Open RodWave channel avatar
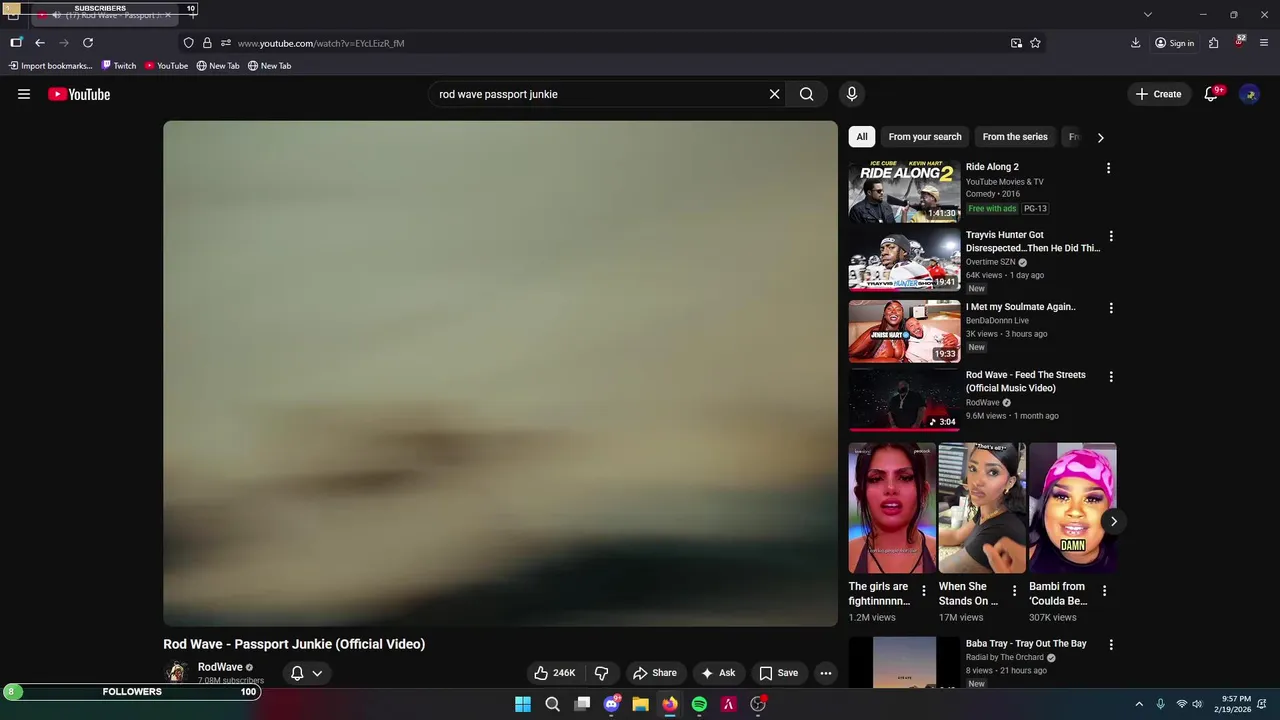The height and width of the screenshot is (720, 1280). tap(177, 673)
